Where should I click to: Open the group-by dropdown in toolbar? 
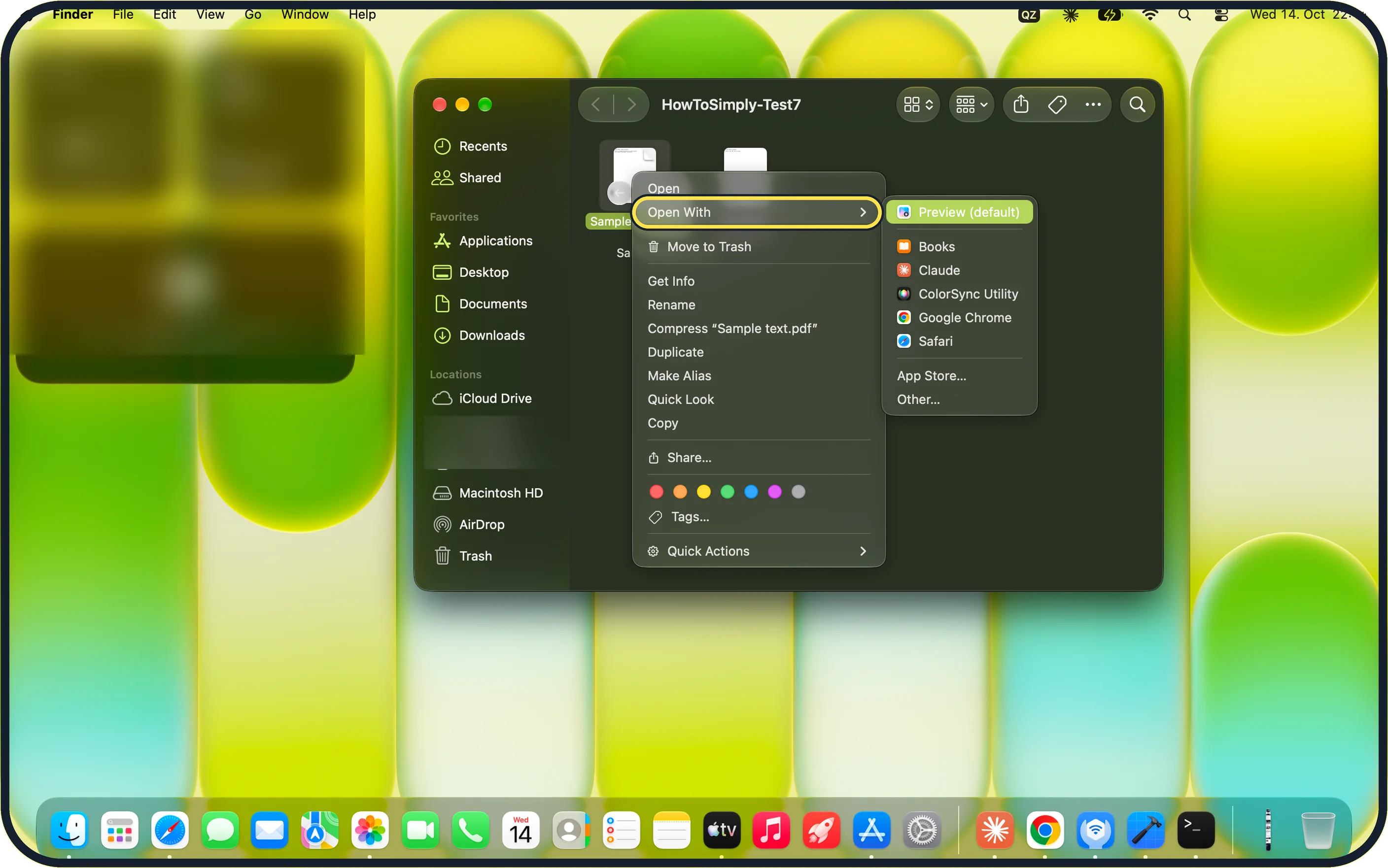pyautogui.click(x=971, y=104)
